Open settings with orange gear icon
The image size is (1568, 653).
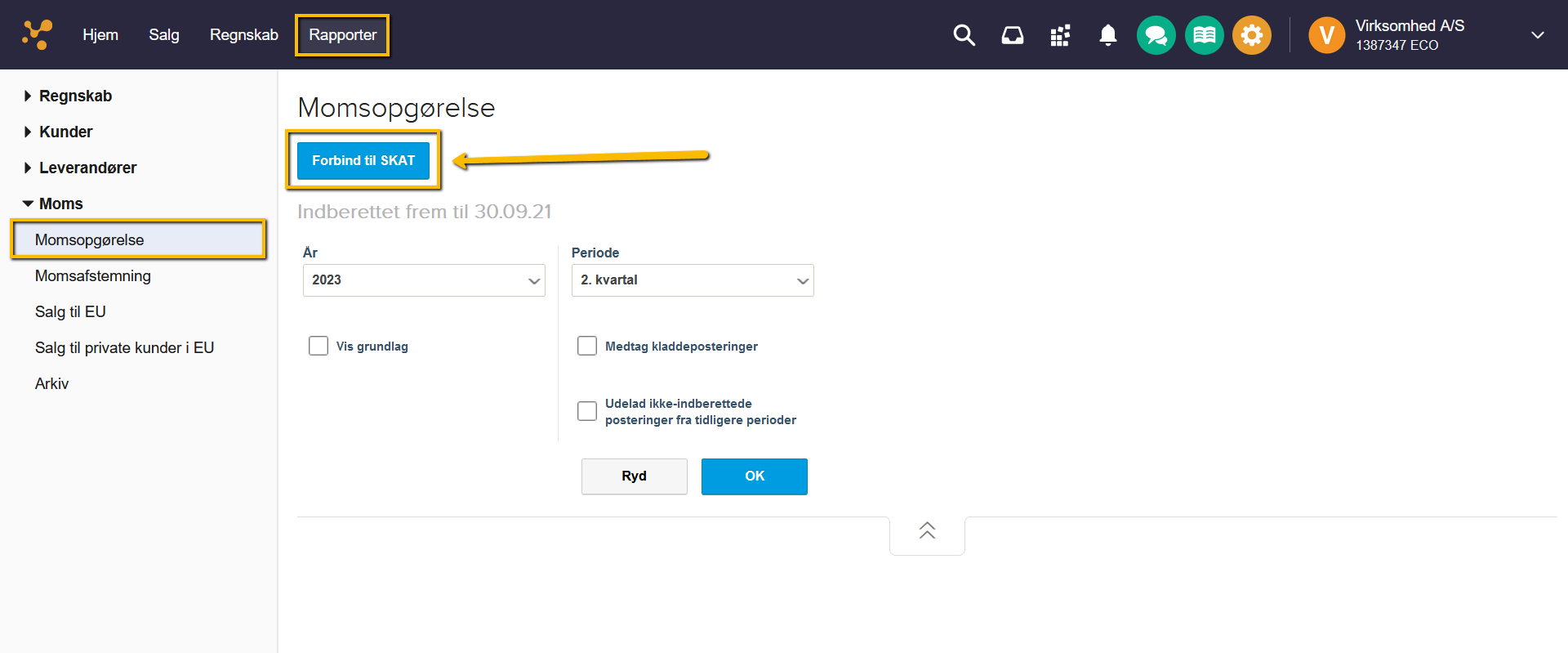1251,35
